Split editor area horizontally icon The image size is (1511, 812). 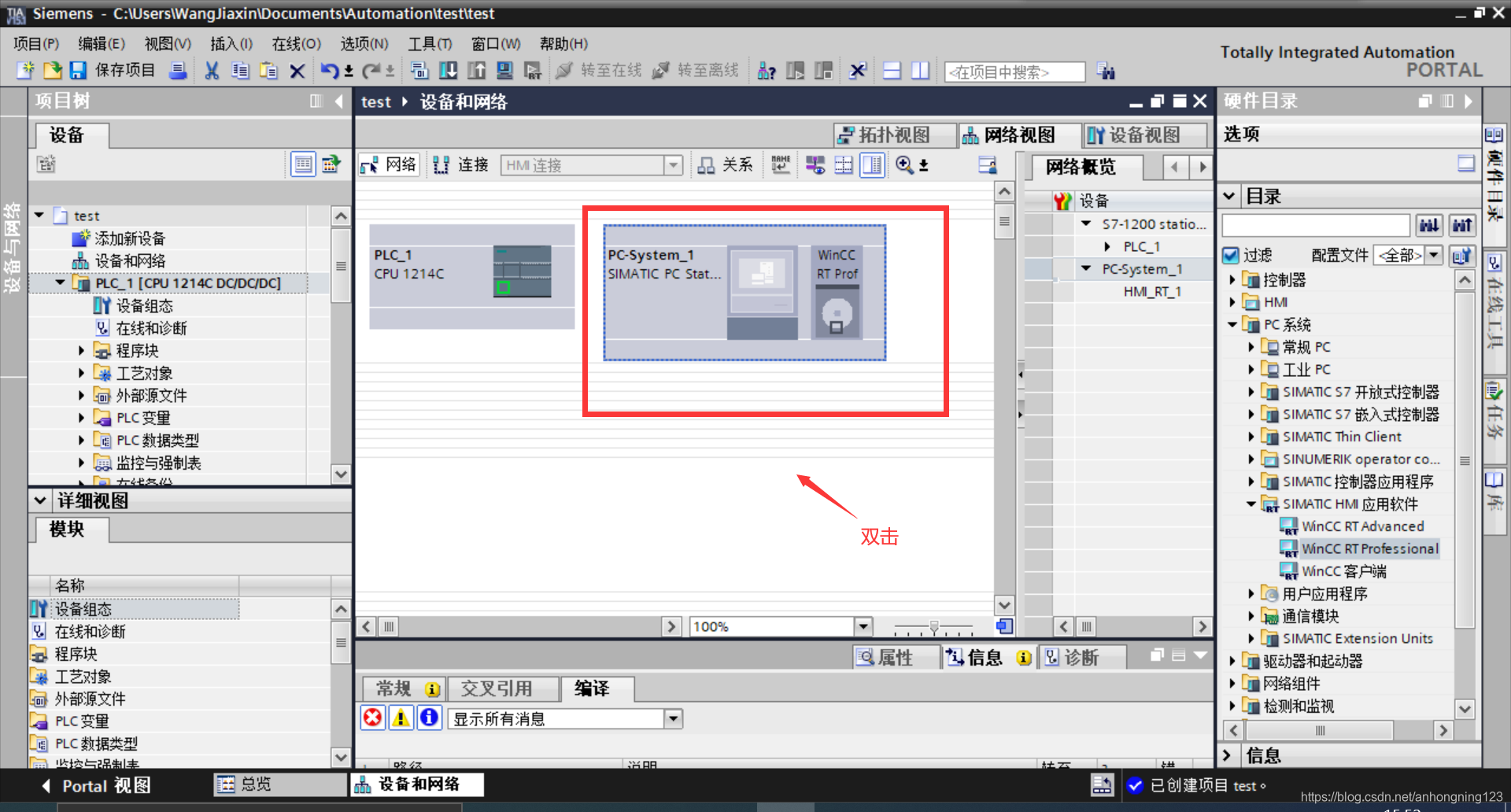click(892, 71)
